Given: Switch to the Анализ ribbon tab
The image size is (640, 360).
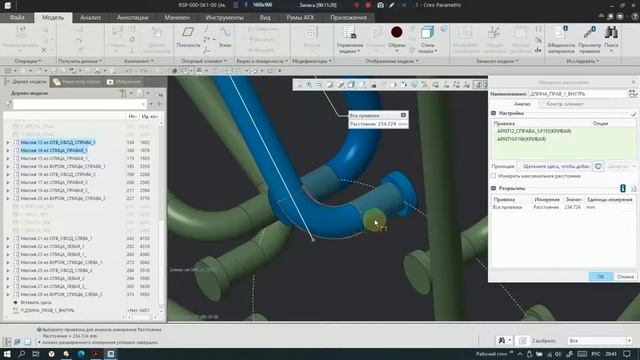Looking at the screenshot, I should pos(90,18).
